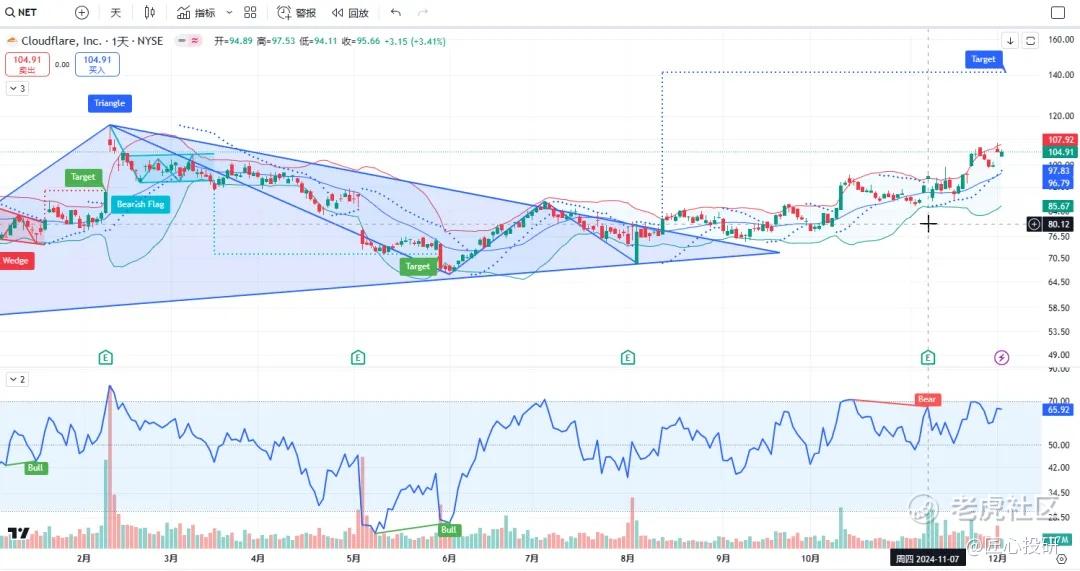This screenshot has height=571, width=1080.
Task: Start 回放 bar replay
Action: pos(350,12)
